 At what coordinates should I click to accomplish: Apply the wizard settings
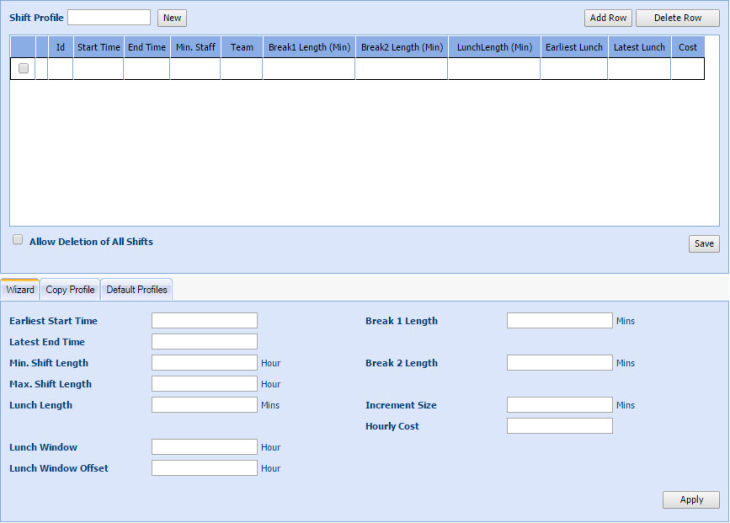(691, 500)
